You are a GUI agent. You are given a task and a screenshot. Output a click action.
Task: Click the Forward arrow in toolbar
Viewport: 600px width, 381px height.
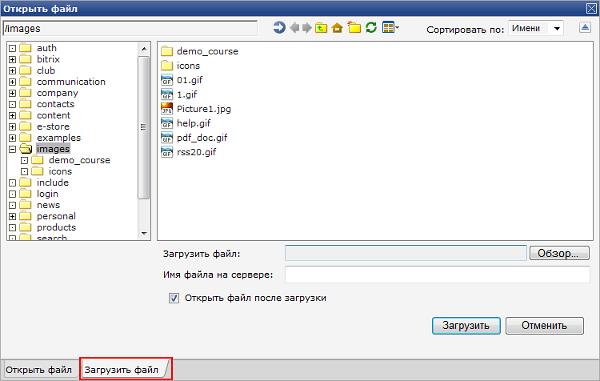click(x=307, y=28)
